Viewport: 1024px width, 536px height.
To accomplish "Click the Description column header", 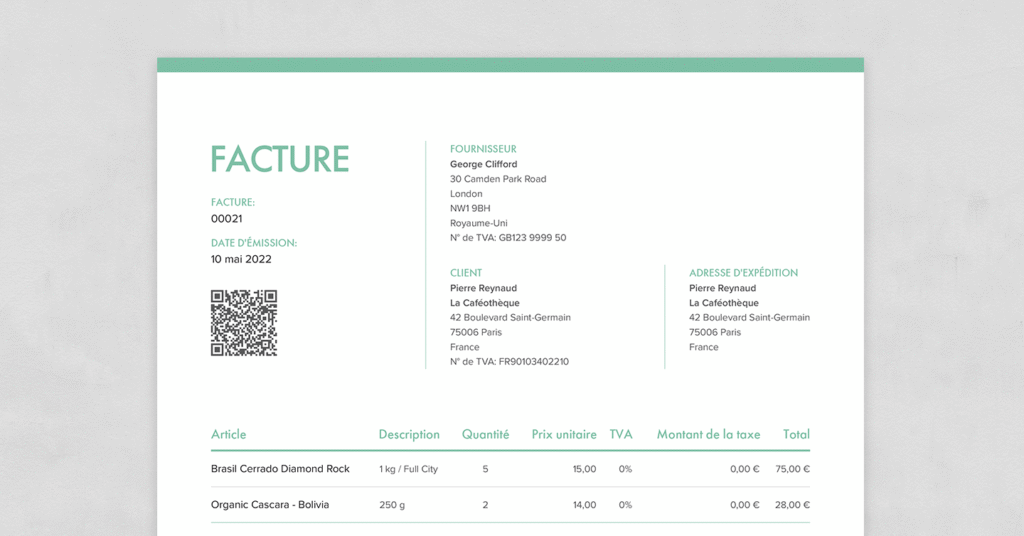I will (x=409, y=434).
